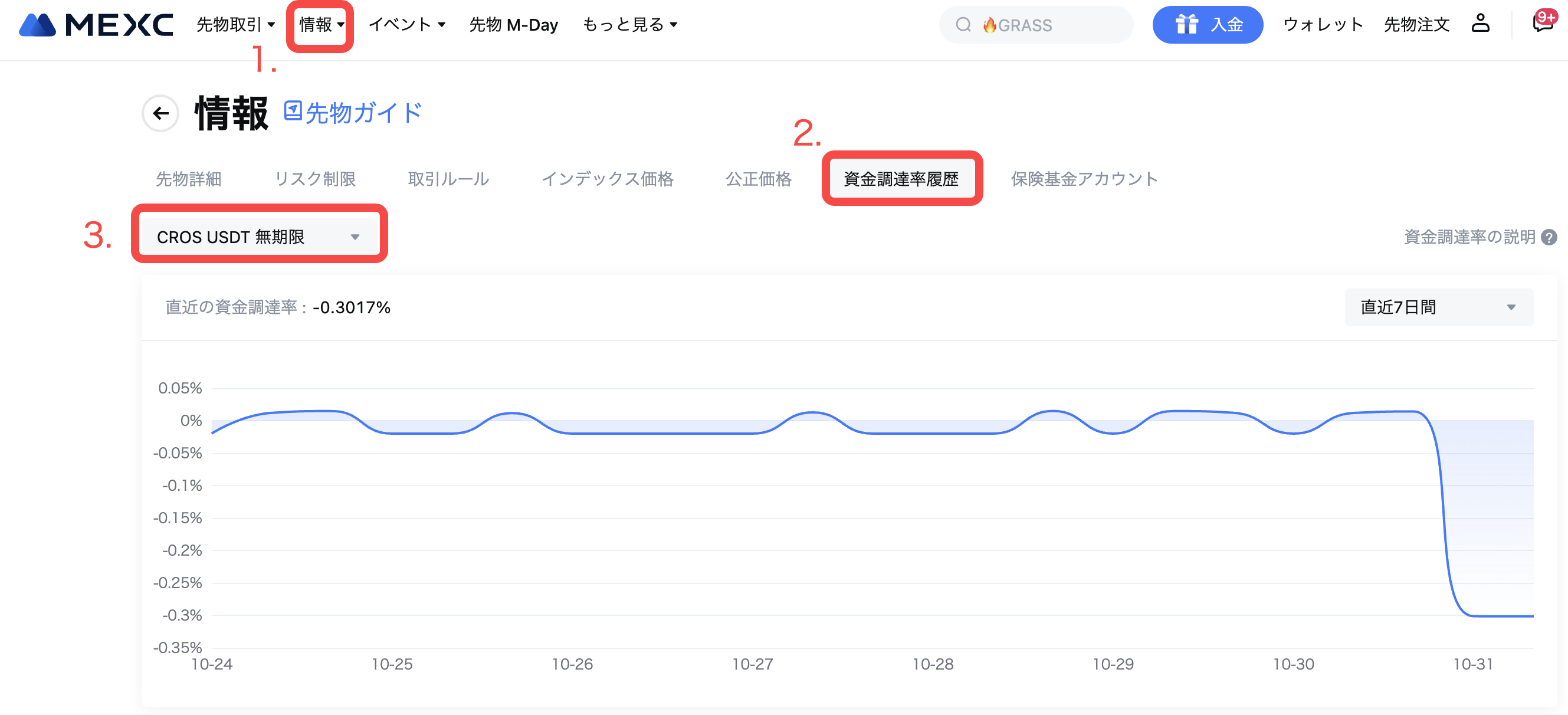
Task: Expand the CROS USDT 無期限 pair dropdown
Action: [x=259, y=237]
